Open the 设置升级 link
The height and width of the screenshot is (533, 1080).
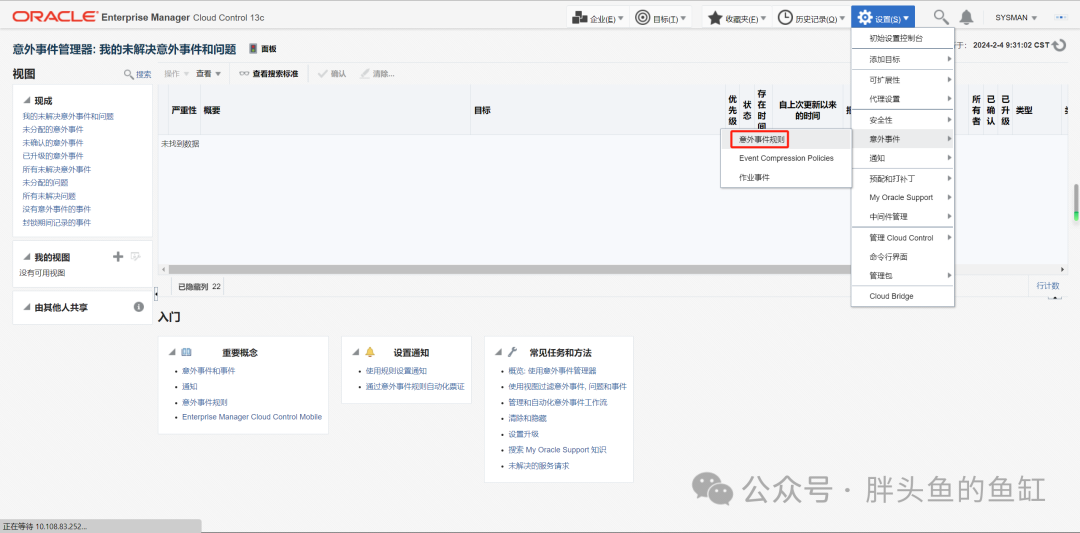point(523,435)
